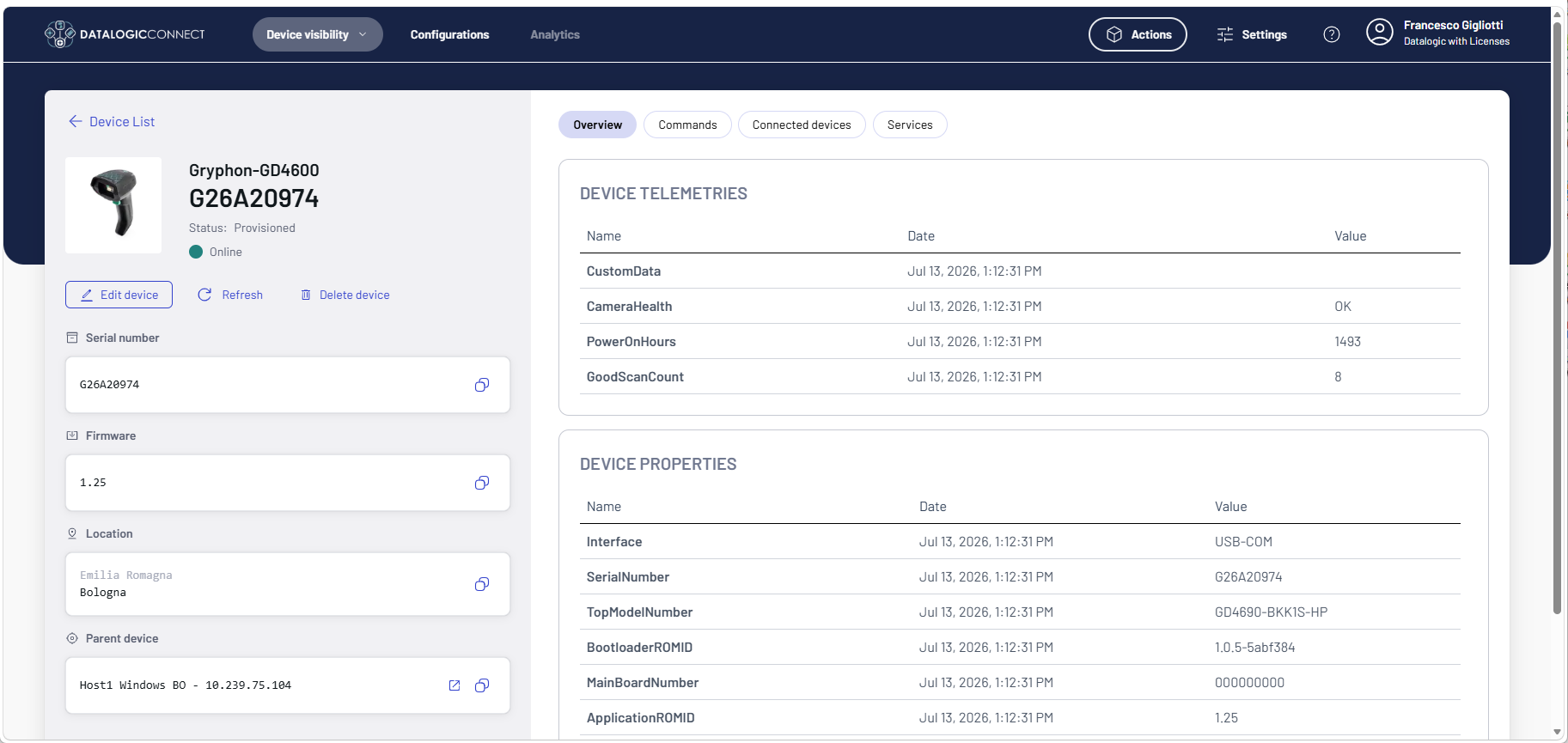The width and height of the screenshot is (1568, 743).
Task: Click the Gryphon scanner device image
Action: (x=113, y=205)
